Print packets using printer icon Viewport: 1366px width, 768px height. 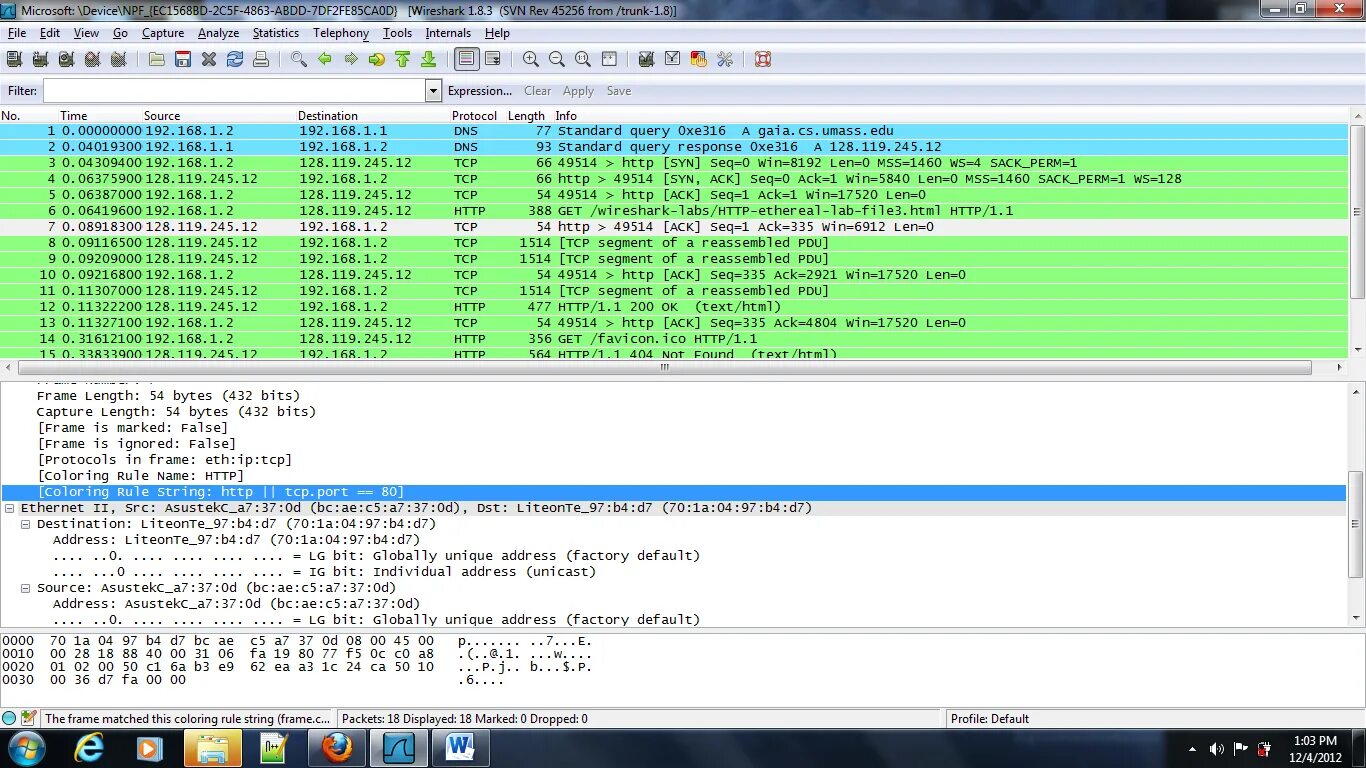coord(261,60)
